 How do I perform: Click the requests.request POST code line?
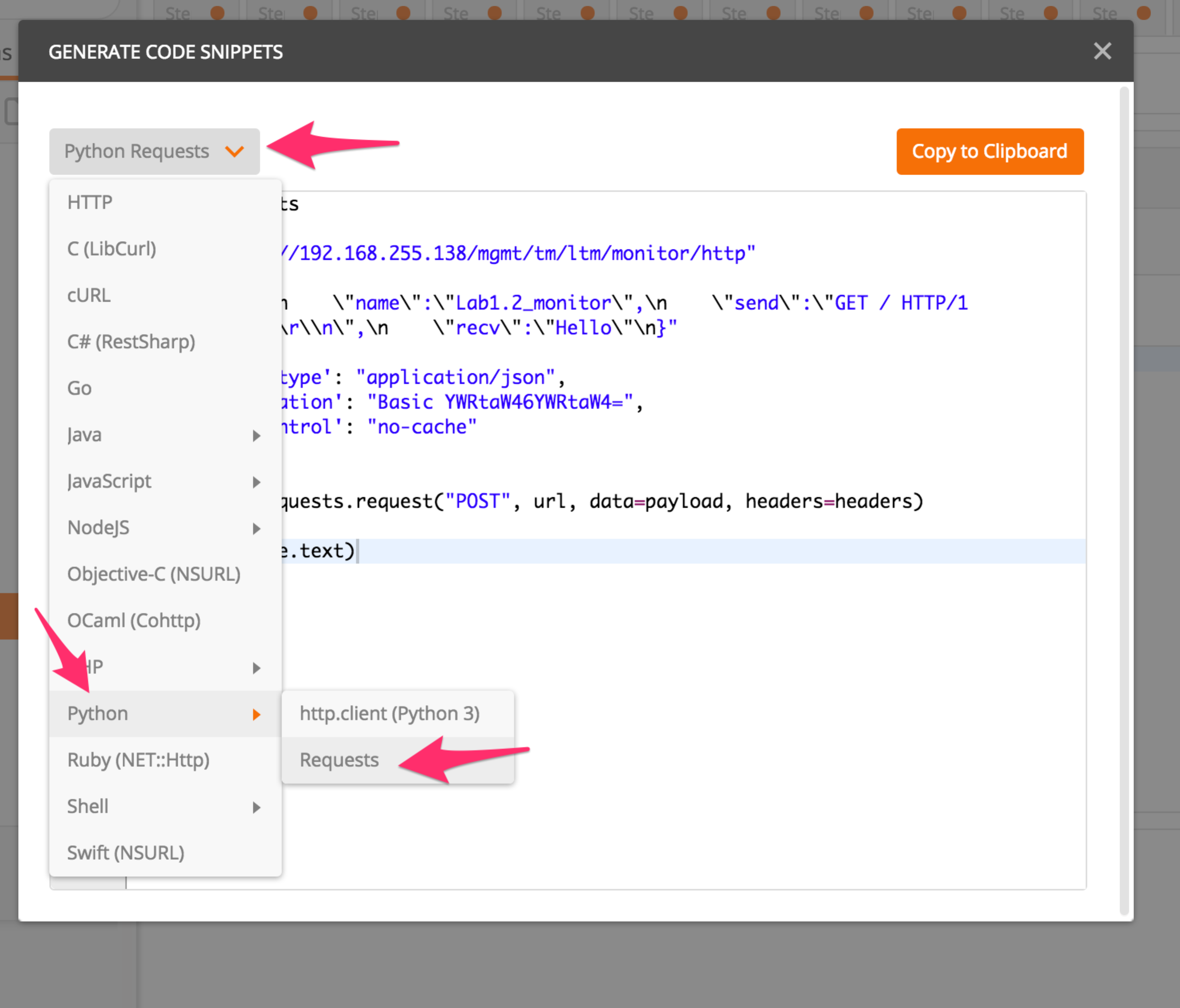602,501
